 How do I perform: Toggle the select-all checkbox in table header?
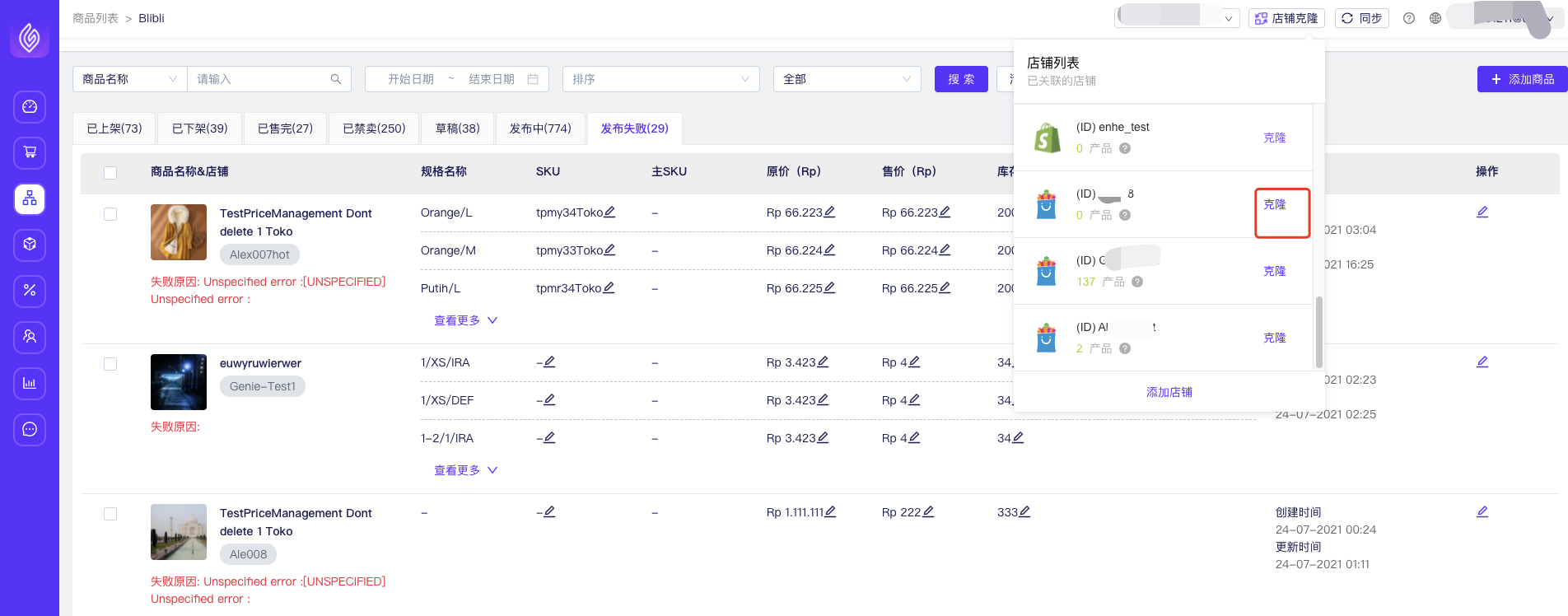pos(110,172)
